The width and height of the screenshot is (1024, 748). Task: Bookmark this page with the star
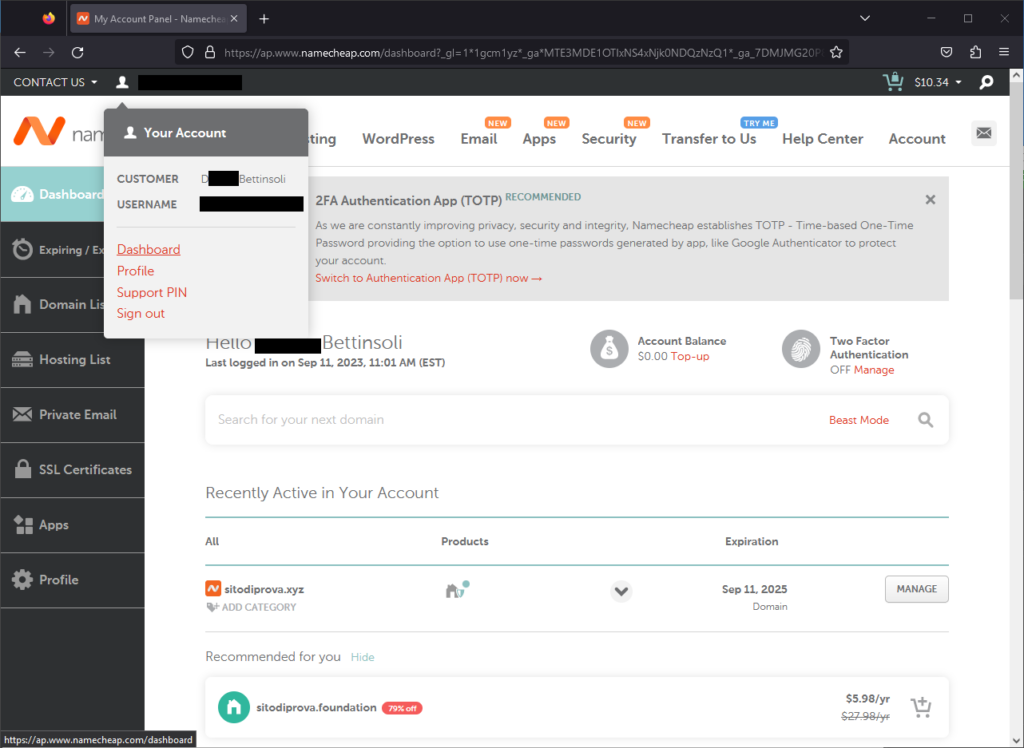tap(836, 52)
